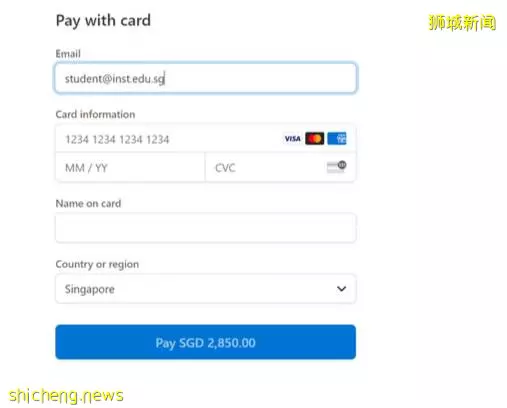Click into the CVC field
This screenshot has width=507, height=408.
(281, 167)
